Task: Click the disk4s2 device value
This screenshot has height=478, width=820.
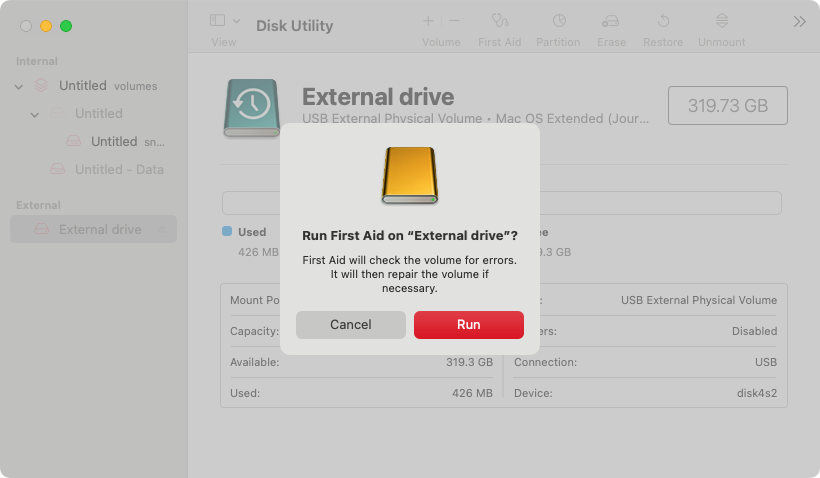Action: click(757, 393)
